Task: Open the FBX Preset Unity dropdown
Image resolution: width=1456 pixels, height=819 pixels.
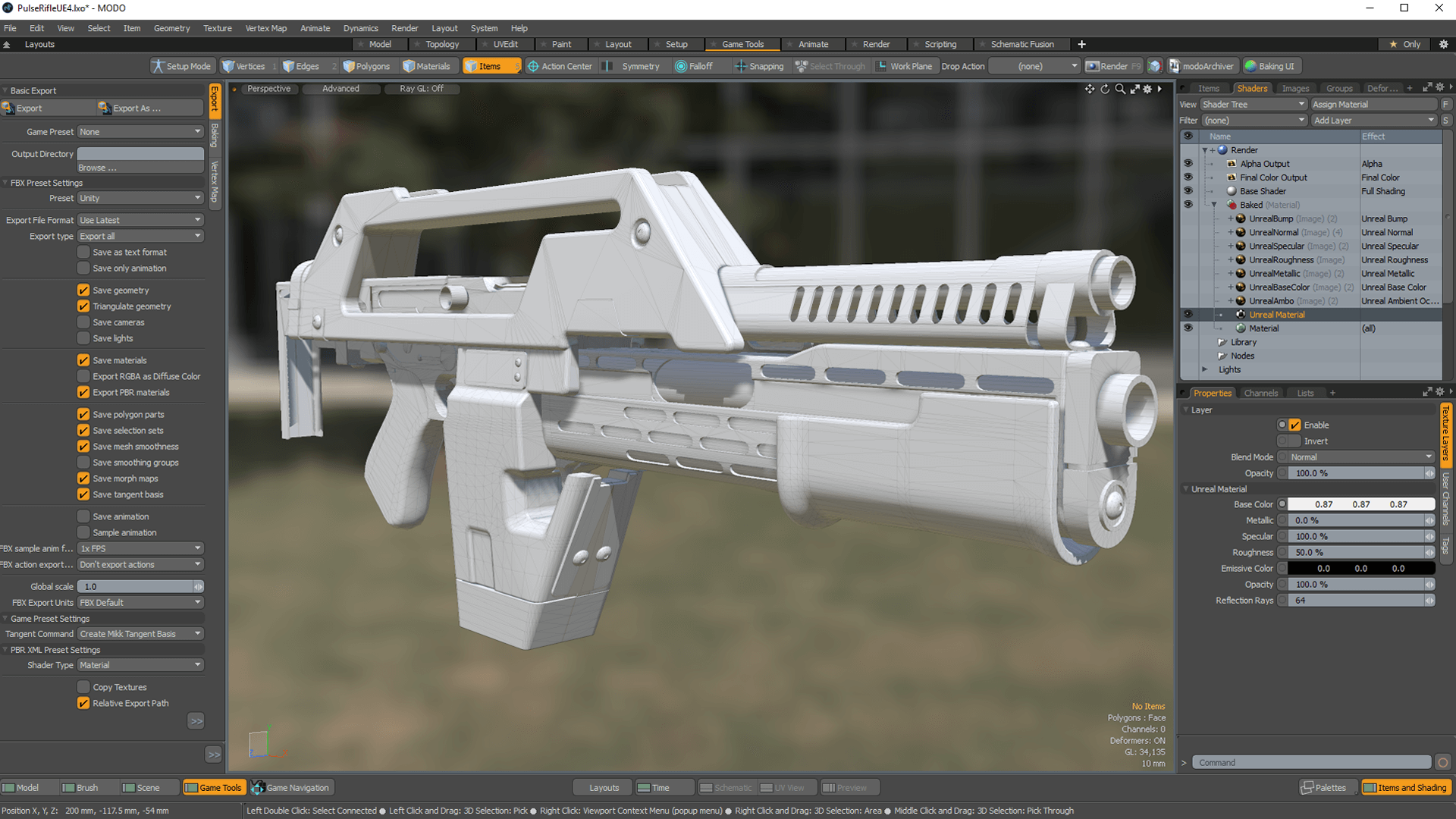Action: (140, 198)
